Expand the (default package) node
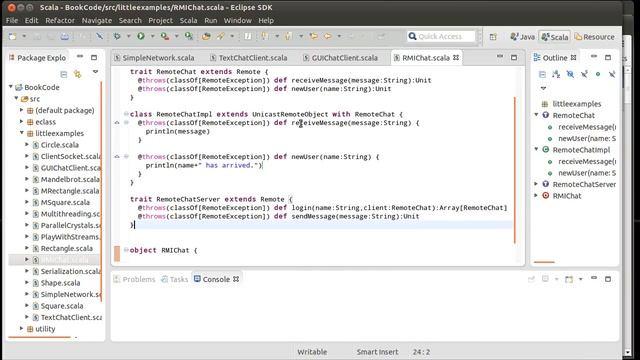This screenshot has height=360, width=640. pos(22,110)
